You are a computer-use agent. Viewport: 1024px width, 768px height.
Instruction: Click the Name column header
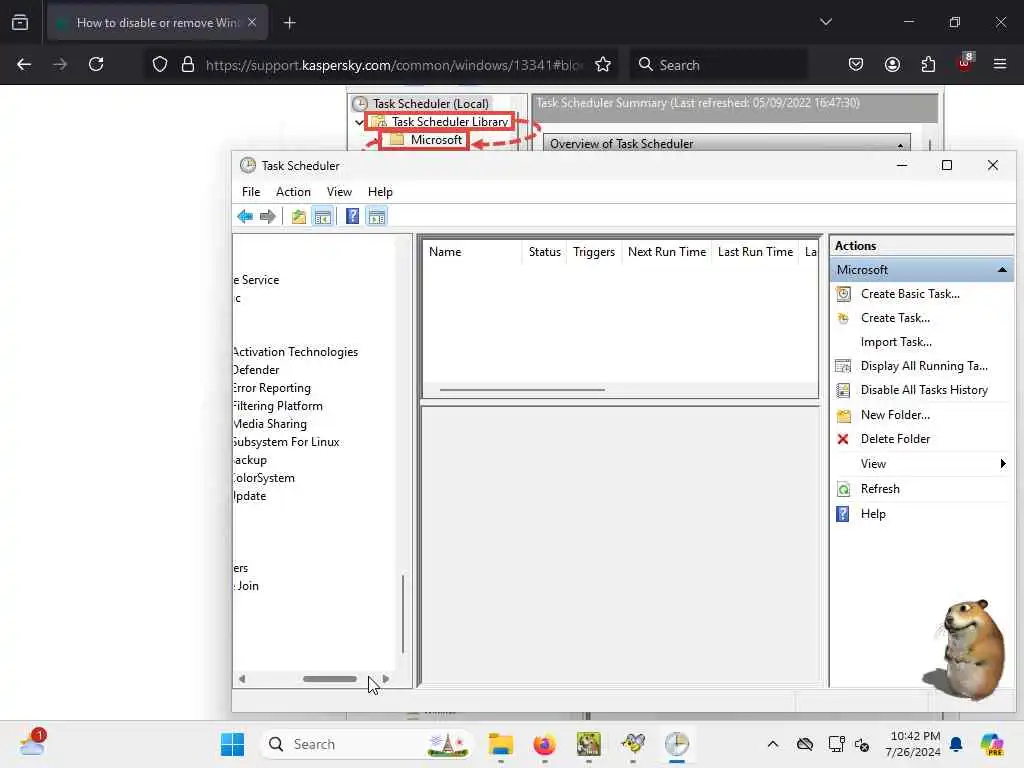[x=472, y=252]
